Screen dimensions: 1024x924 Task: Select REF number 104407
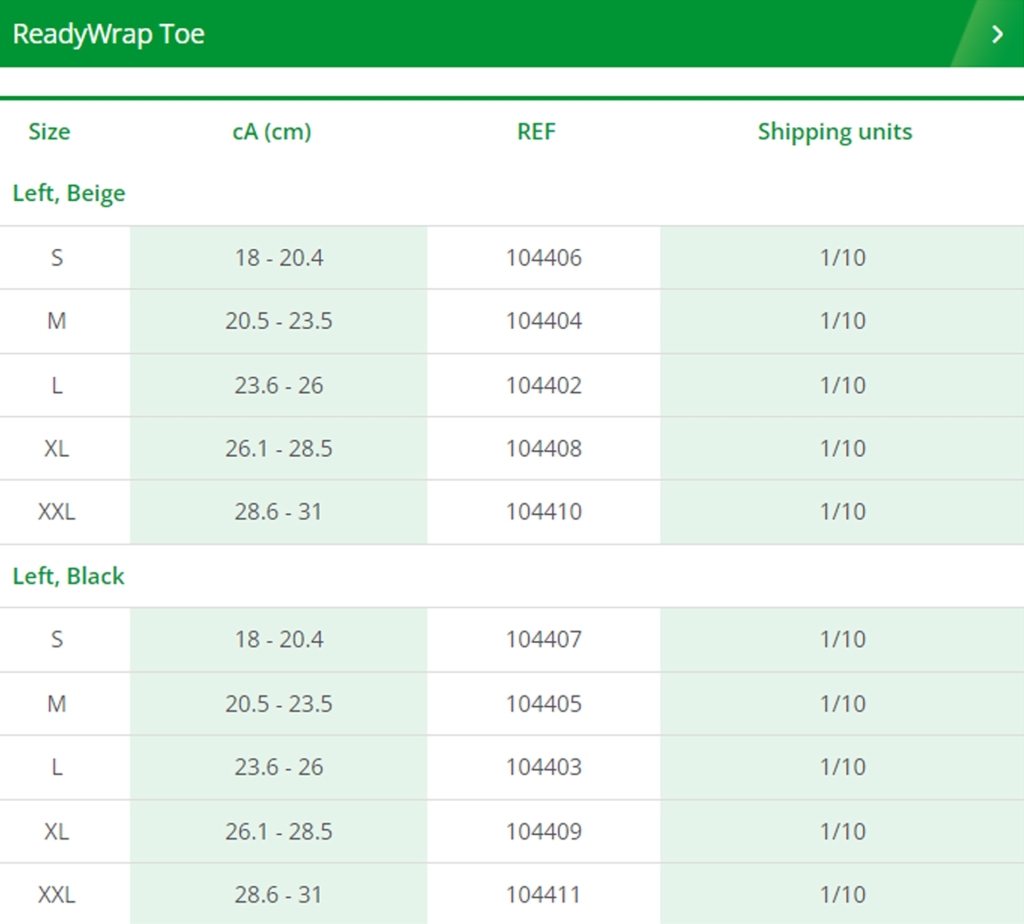coord(543,639)
